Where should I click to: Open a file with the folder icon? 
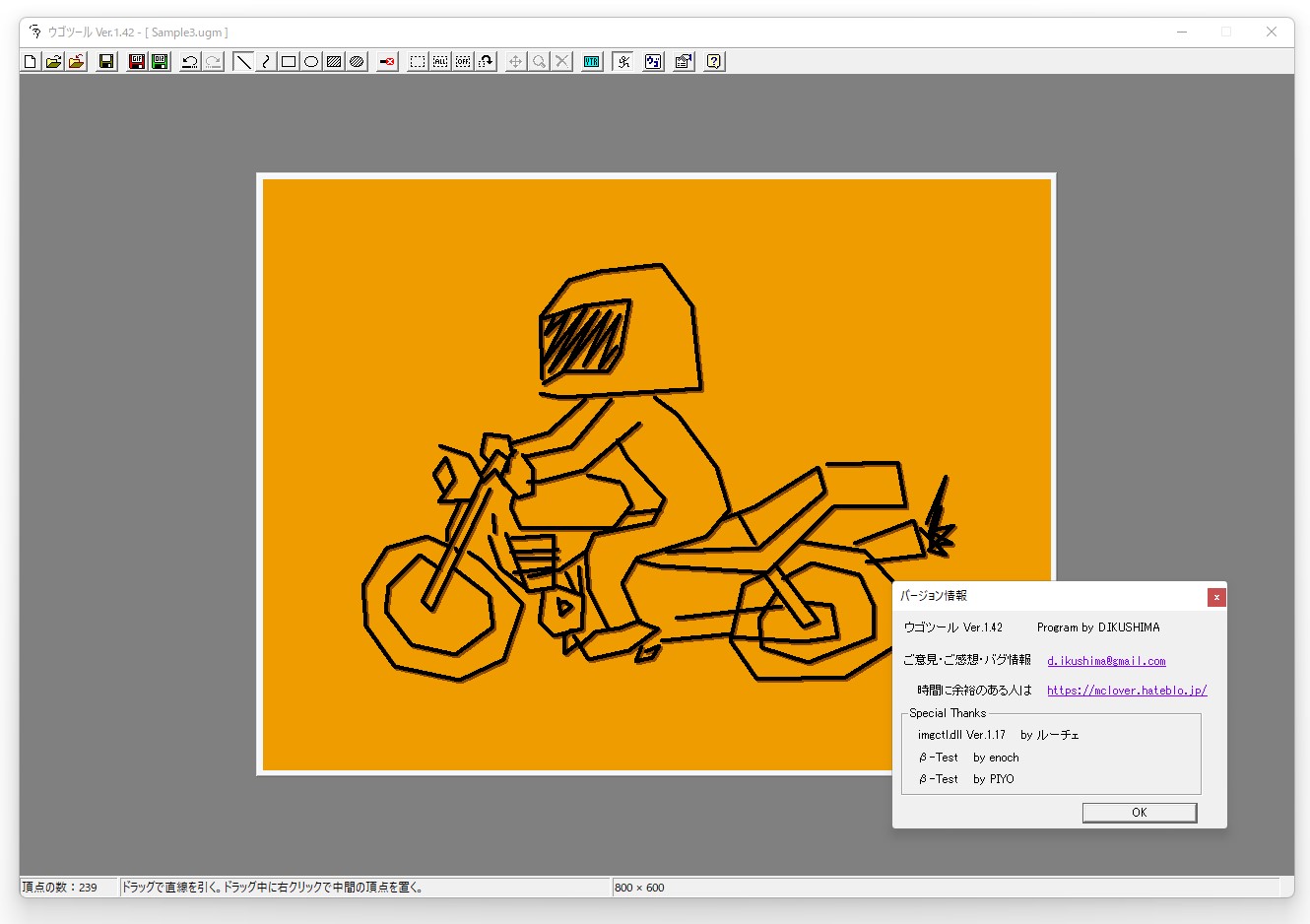pos(53,61)
